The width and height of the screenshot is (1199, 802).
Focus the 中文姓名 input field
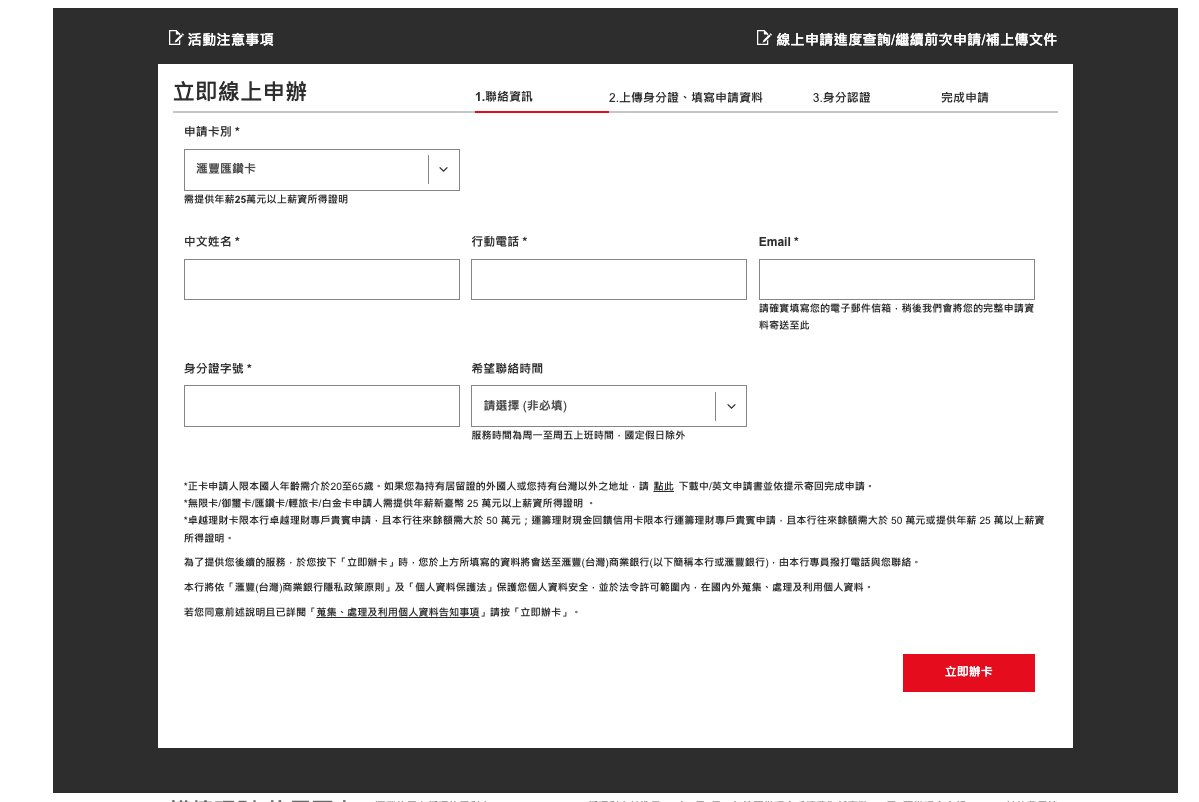coord(321,280)
